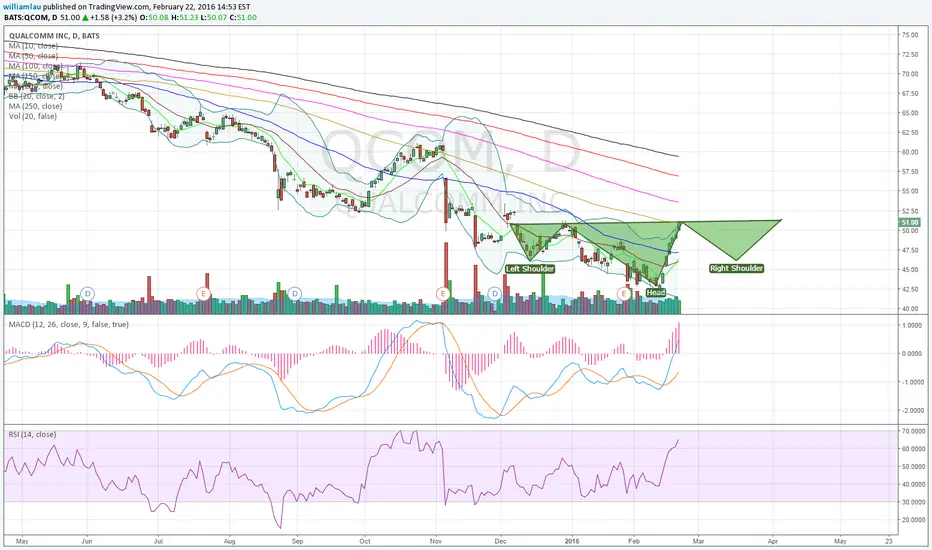Click the 20.0000 RSI axis value

(x=914, y=520)
